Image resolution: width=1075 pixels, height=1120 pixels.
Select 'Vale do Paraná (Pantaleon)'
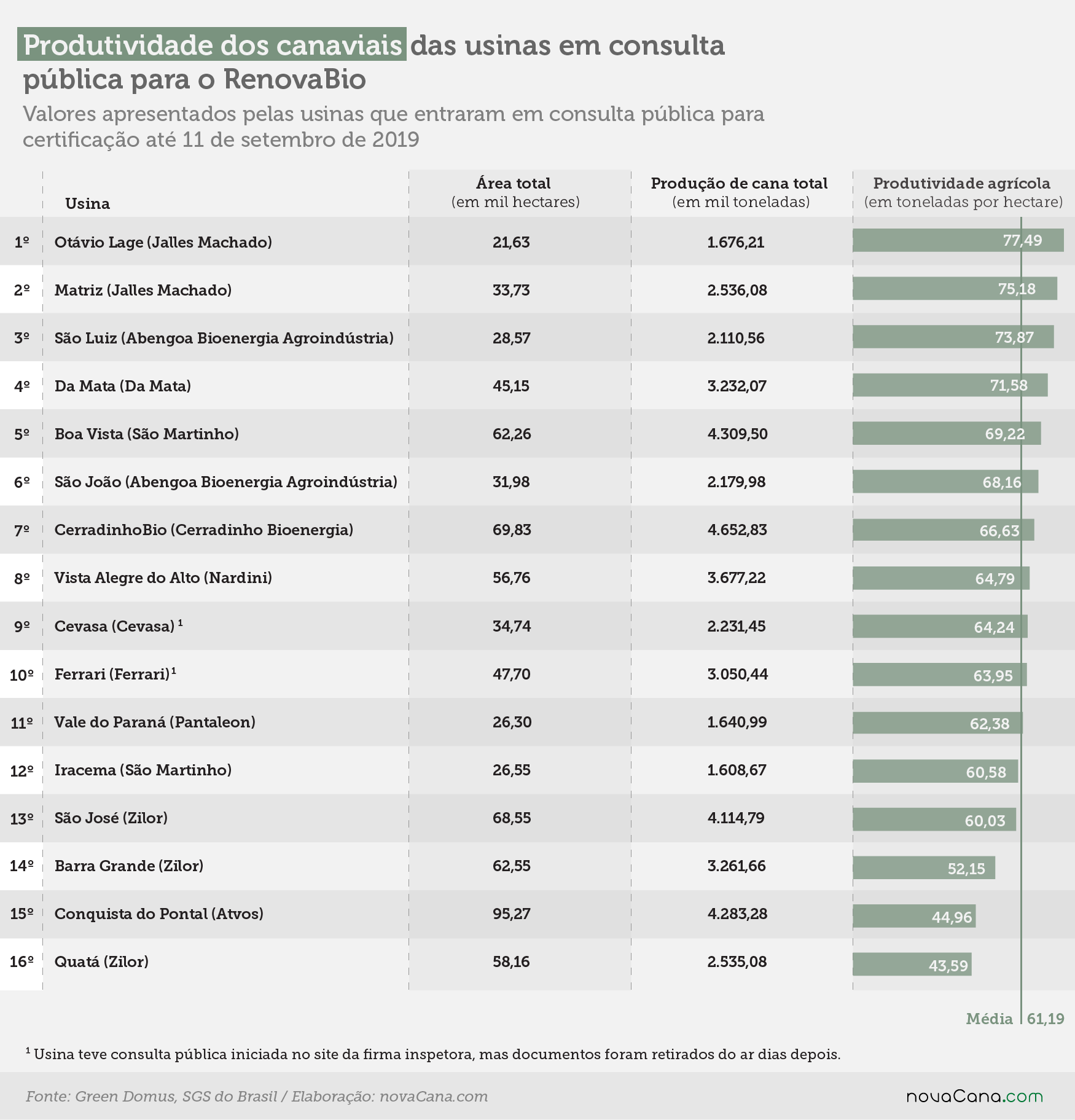point(155,722)
